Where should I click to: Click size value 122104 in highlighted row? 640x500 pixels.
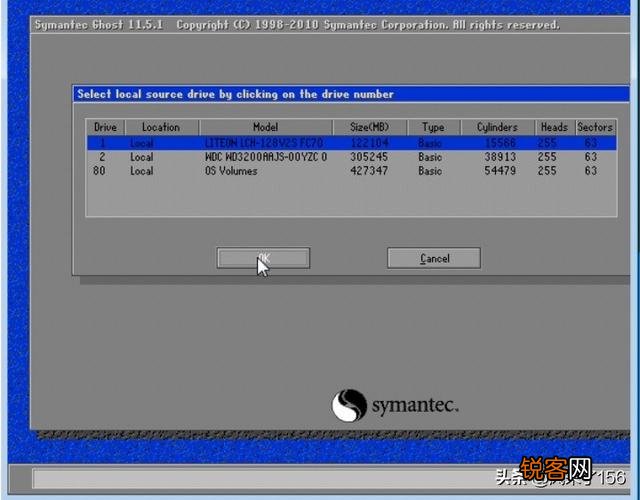[370, 143]
